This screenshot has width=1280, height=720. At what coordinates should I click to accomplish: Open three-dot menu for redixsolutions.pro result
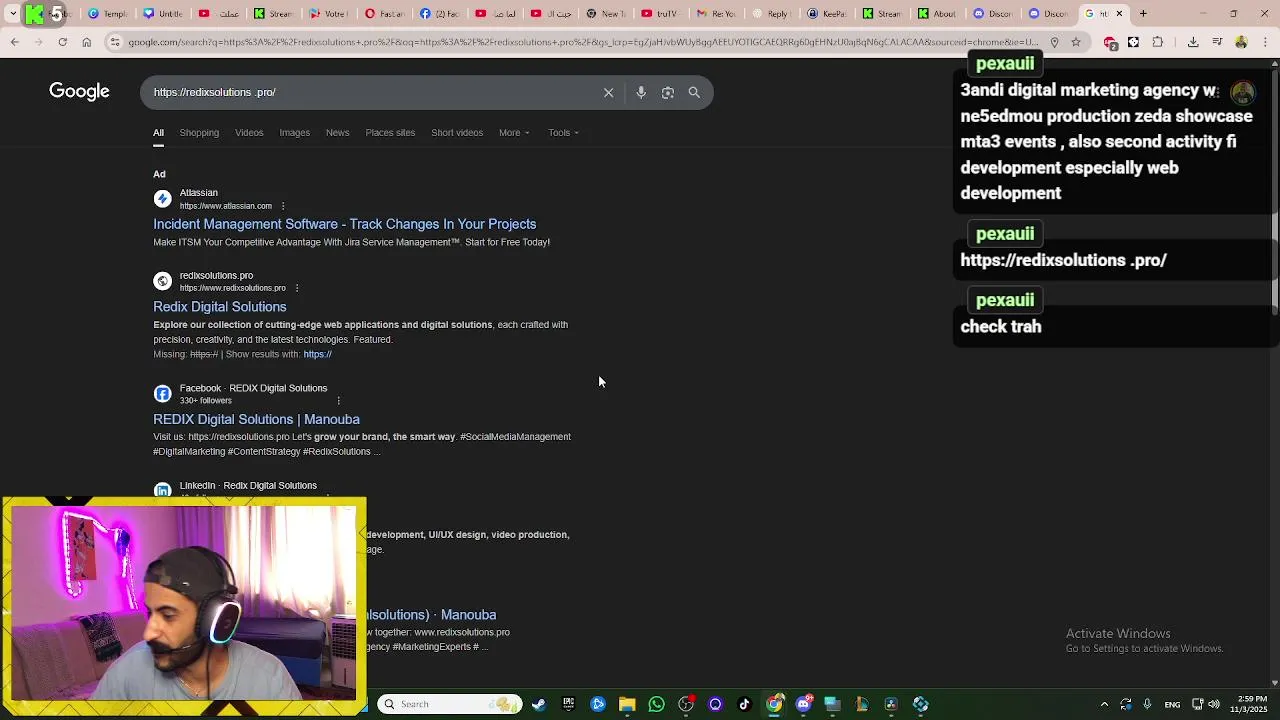click(297, 288)
